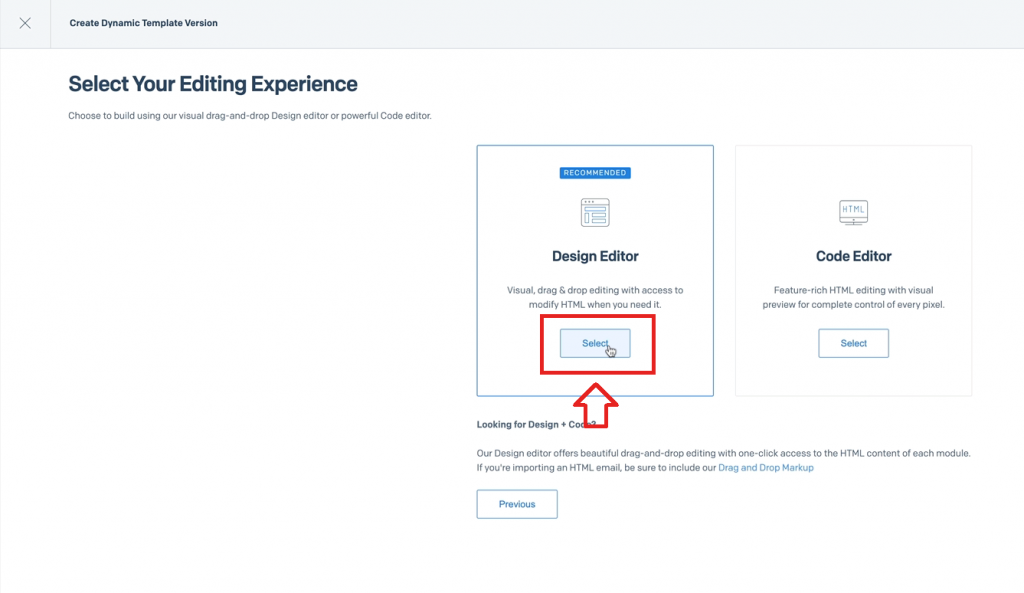Click the Design Editor layout icon
The height and width of the screenshot is (593, 1024).
[595, 212]
